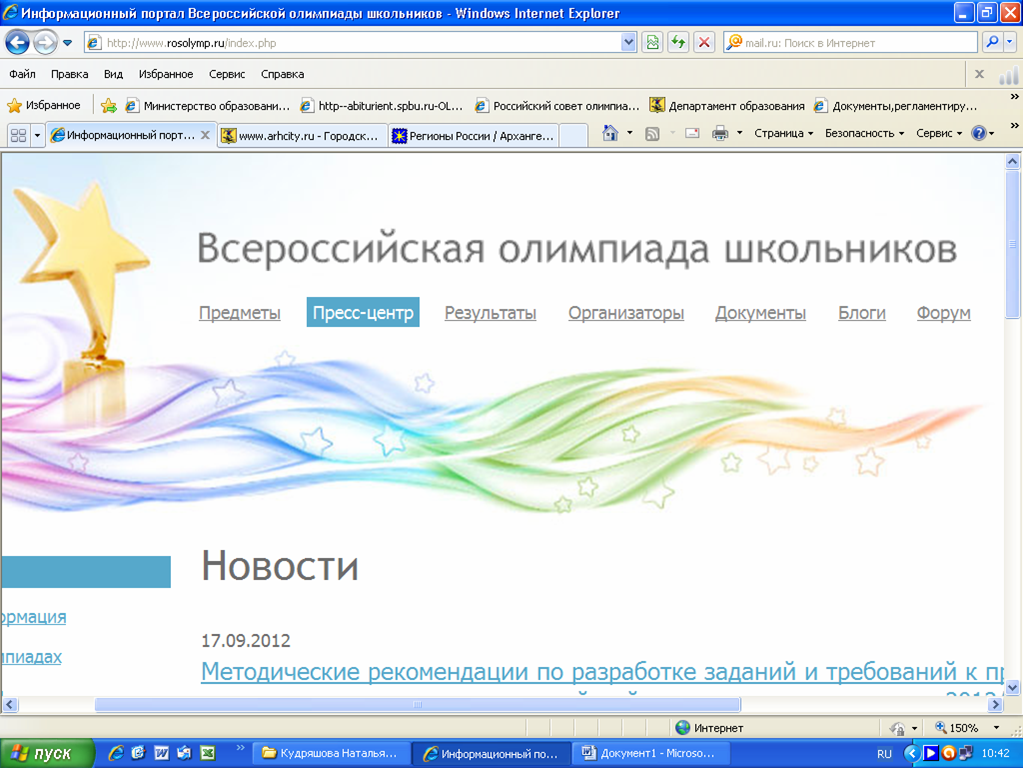
Task: Open the Страница dropdown menu
Action: 783,134
